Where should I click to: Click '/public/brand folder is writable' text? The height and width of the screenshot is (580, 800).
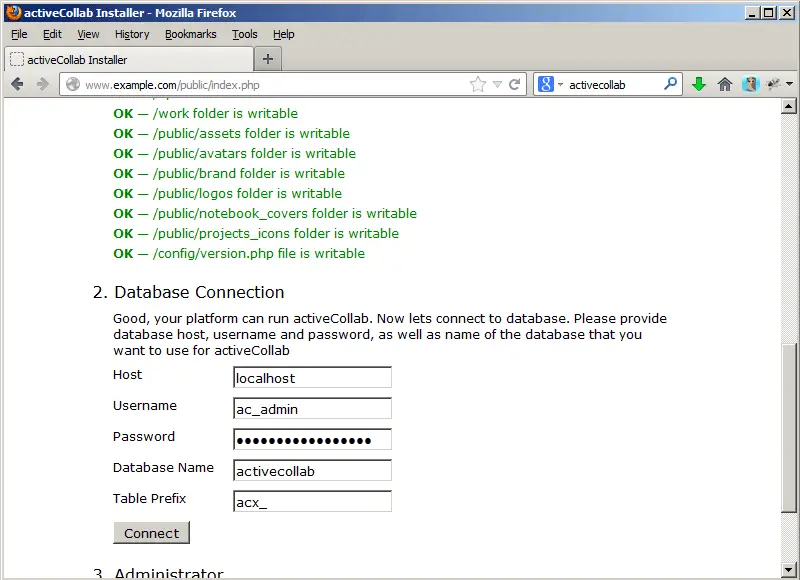pyautogui.click(x=248, y=173)
